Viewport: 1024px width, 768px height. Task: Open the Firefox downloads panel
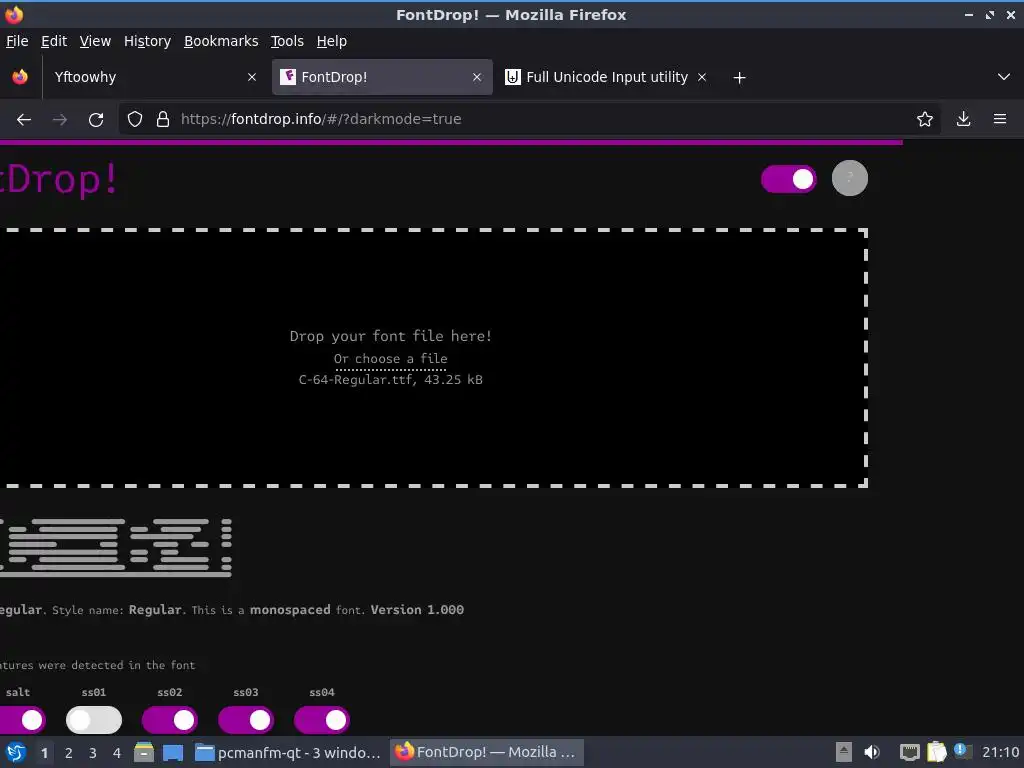963,120
